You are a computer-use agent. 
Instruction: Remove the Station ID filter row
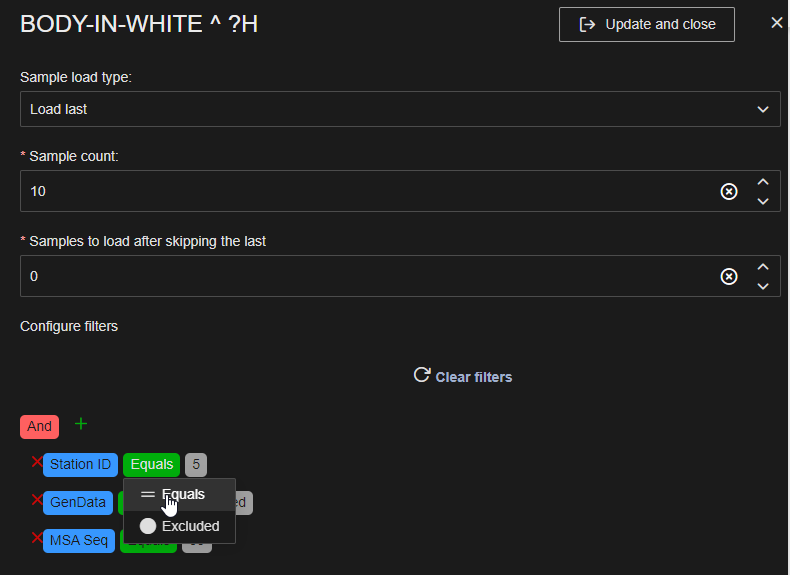click(37, 462)
